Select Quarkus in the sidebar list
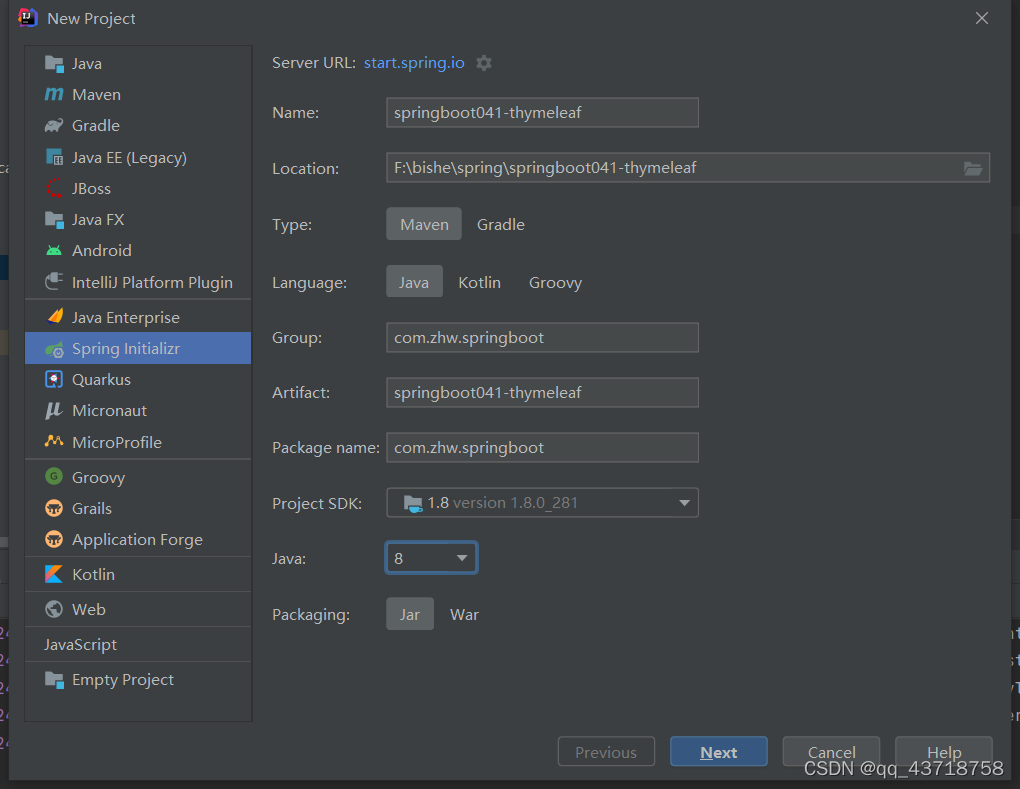 [138, 379]
